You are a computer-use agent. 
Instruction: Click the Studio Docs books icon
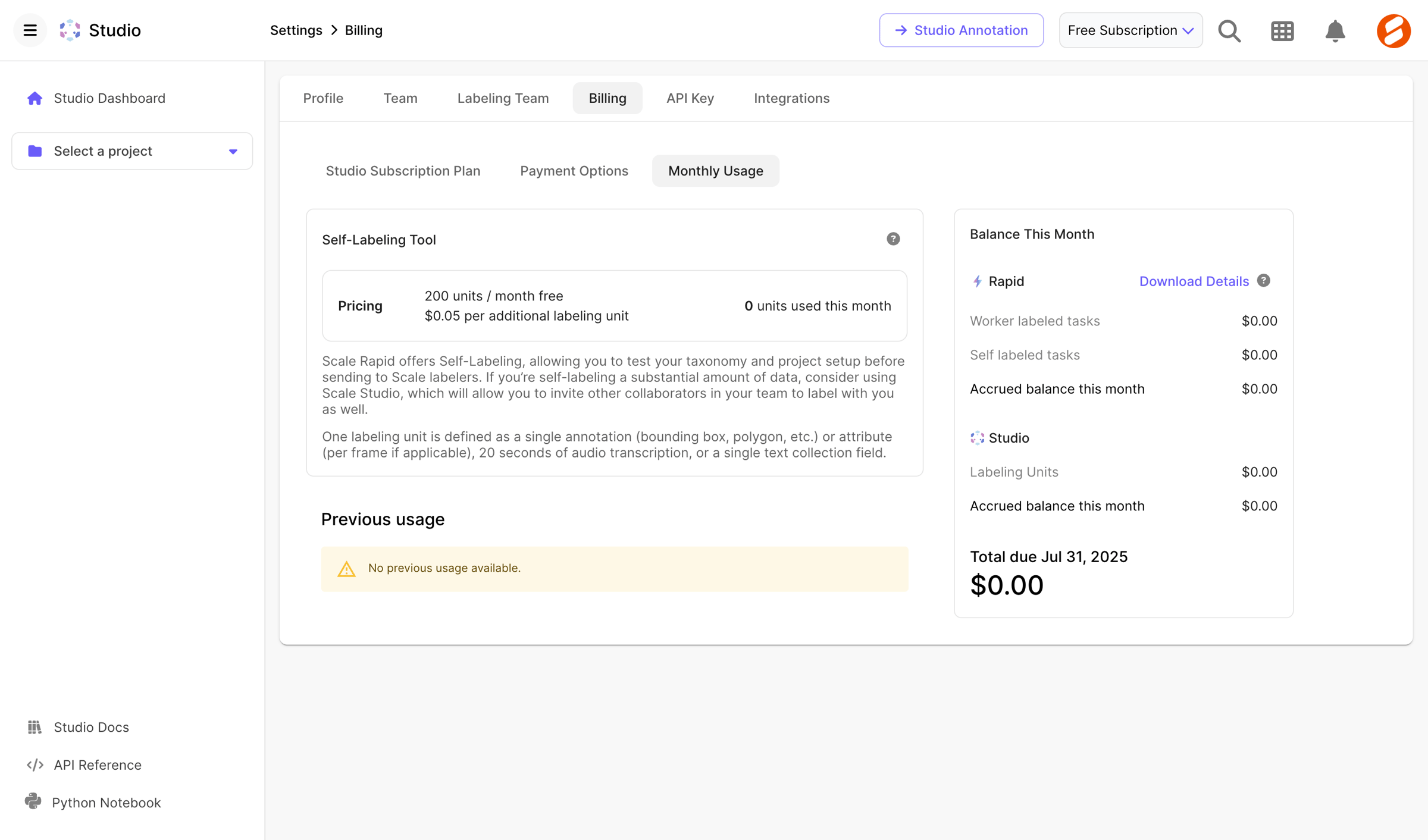pyautogui.click(x=35, y=727)
